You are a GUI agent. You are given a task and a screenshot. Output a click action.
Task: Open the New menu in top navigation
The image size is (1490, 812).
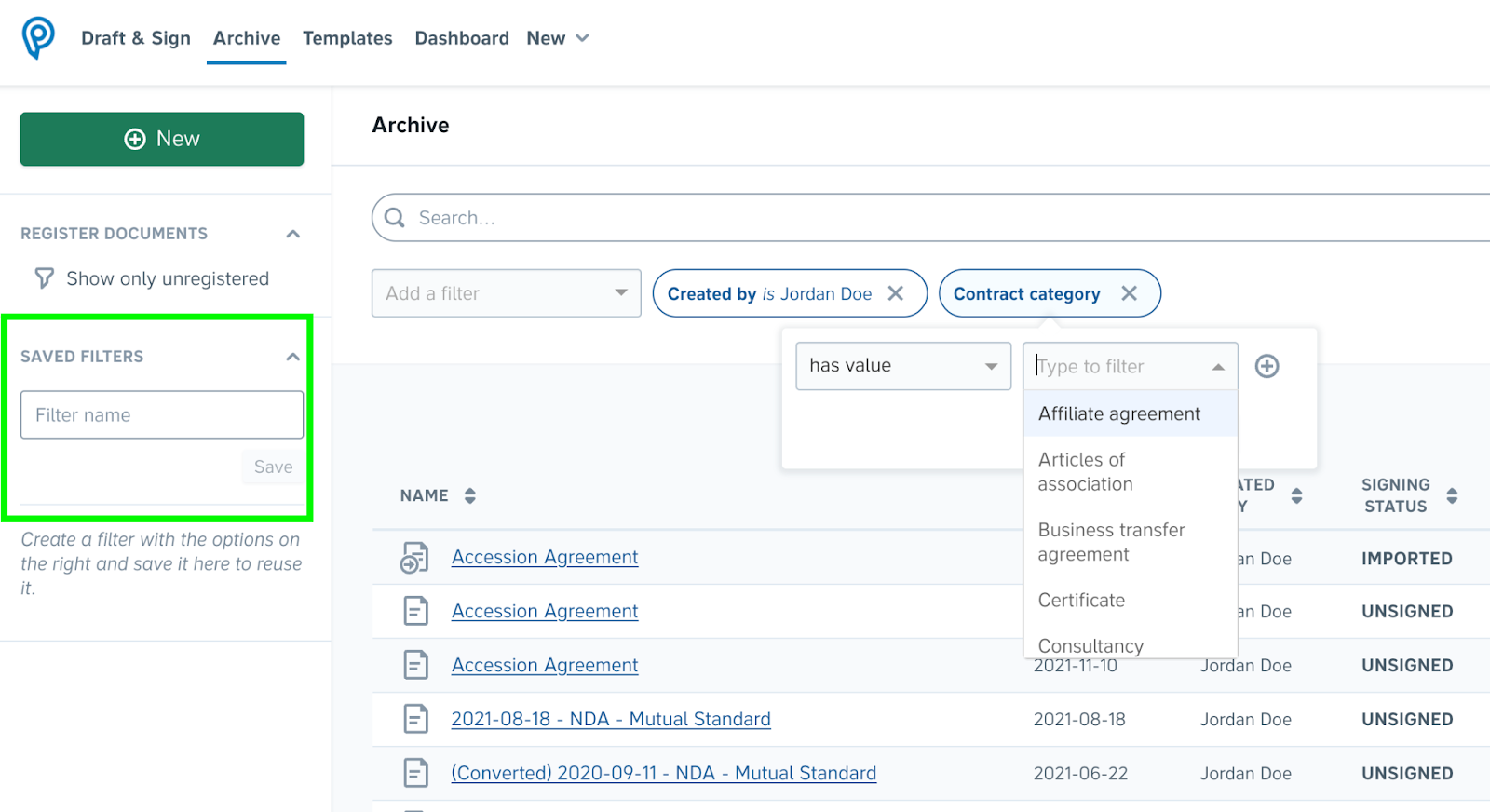coord(558,38)
